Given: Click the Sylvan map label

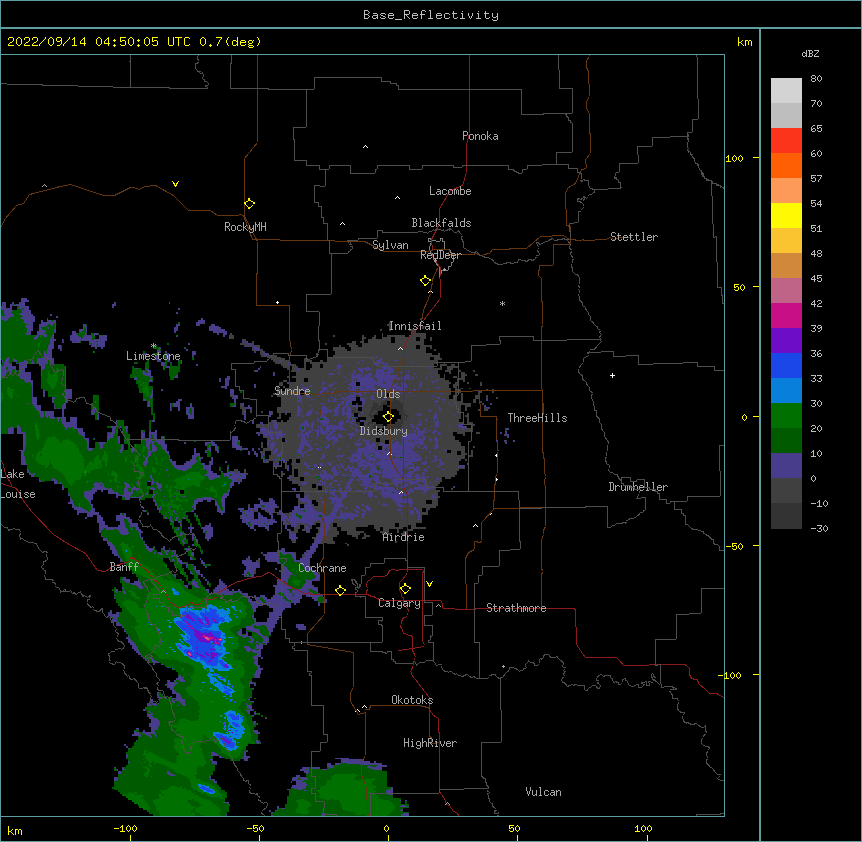Looking at the screenshot, I should 390,245.
